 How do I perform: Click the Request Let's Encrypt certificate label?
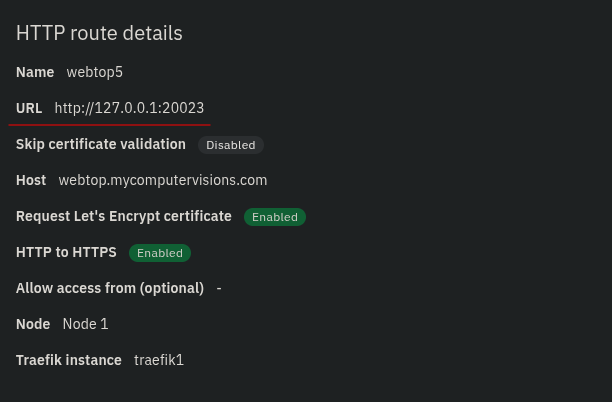pos(124,216)
